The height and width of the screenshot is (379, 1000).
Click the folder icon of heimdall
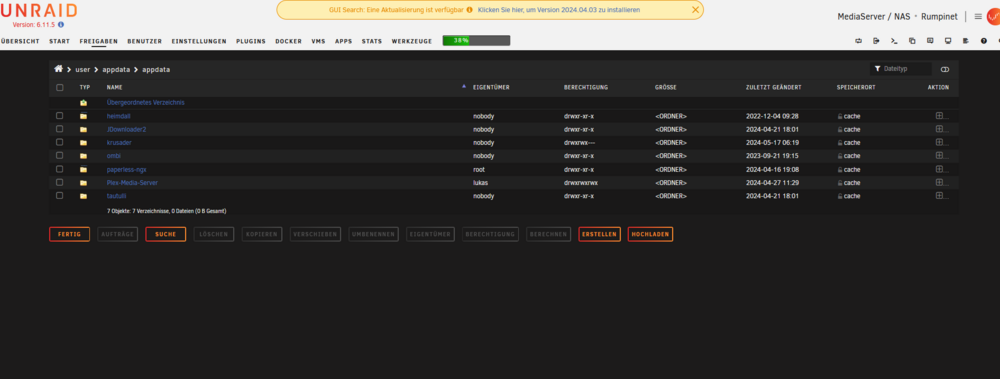click(x=83, y=116)
